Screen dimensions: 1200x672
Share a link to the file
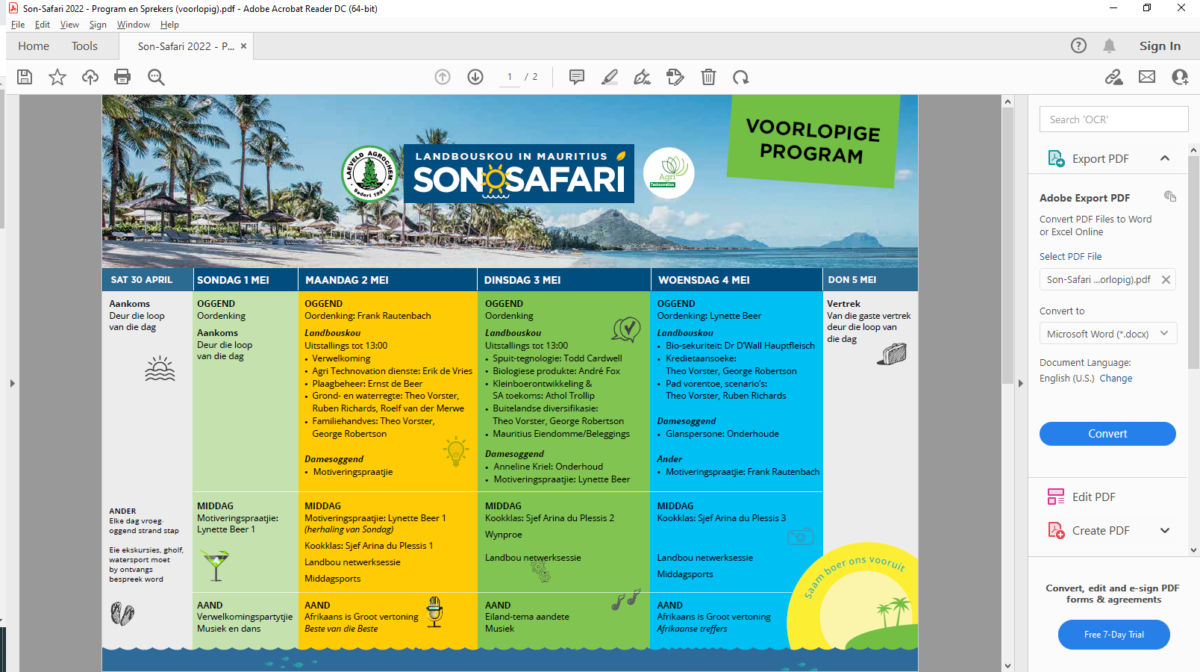pos(1113,77)
